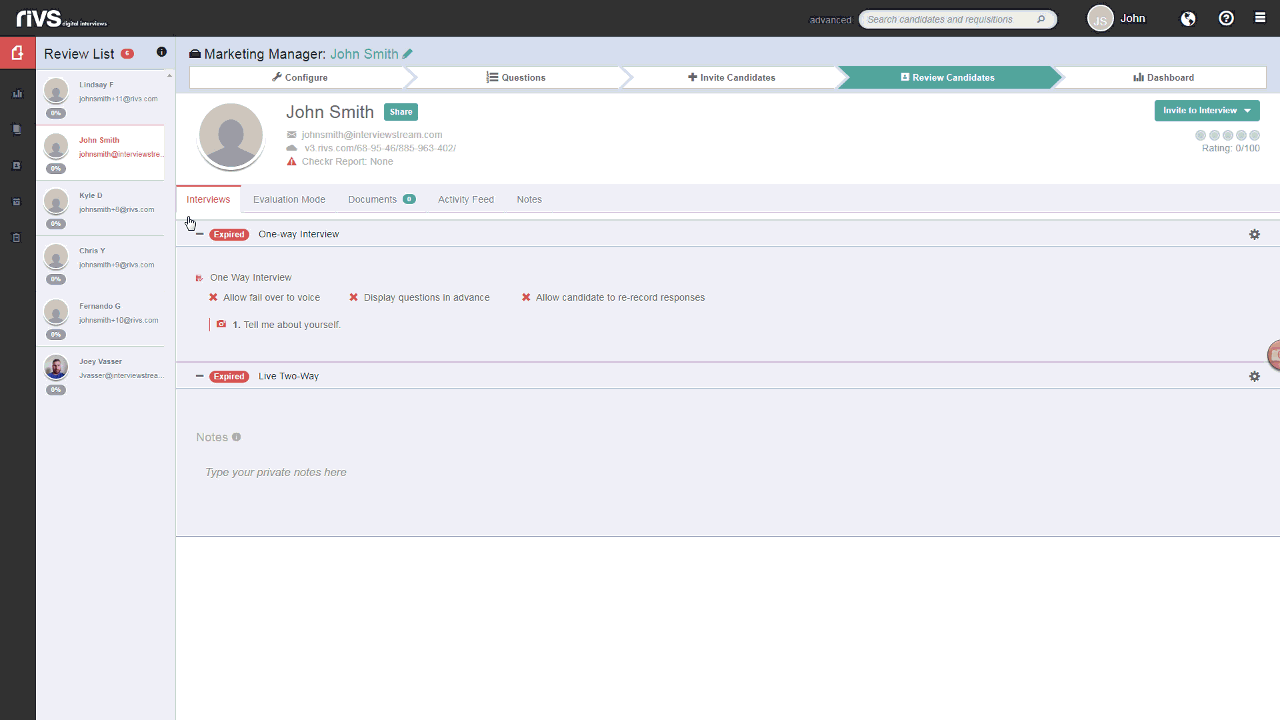Go to the Configure step
This screenshot has height=720, width=1280.
point(299,77)
